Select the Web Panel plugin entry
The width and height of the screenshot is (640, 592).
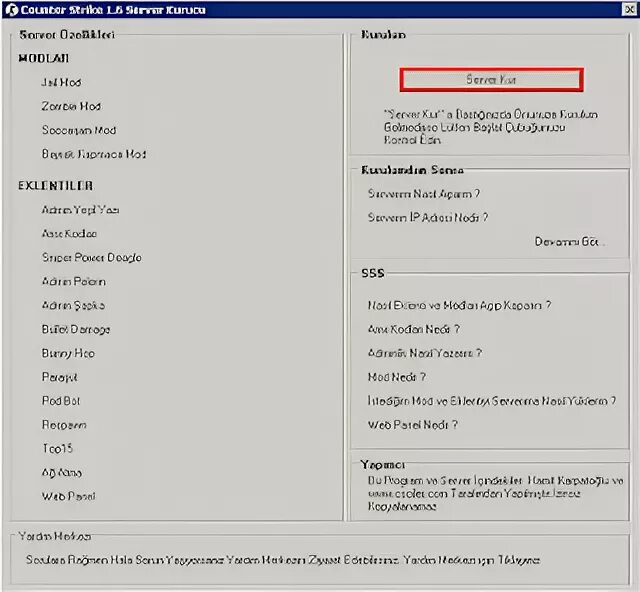point(69,496)
